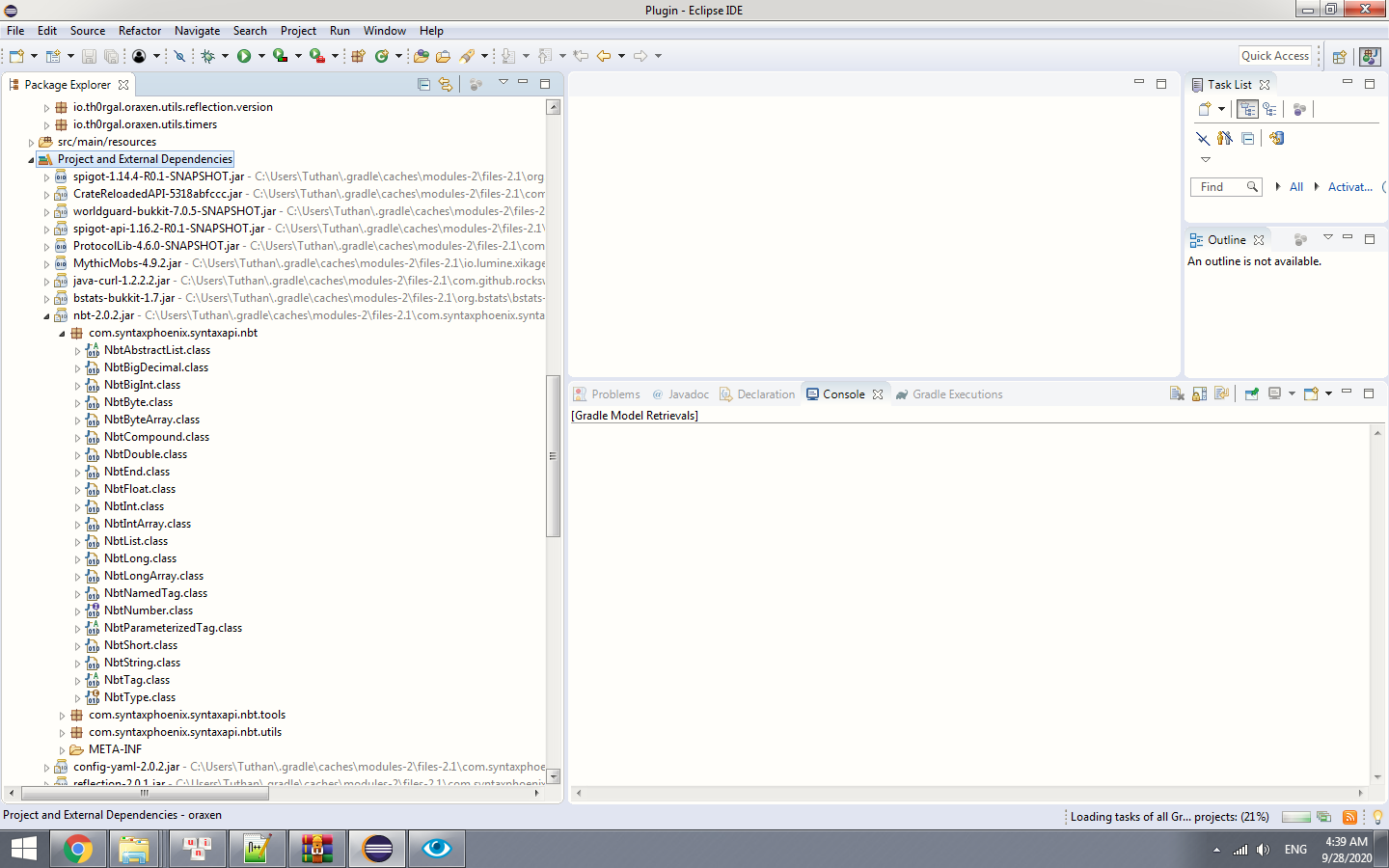Click the Quick Access search field
The width and height of the screenshot is (1389, 868).
click(1274, 56)
